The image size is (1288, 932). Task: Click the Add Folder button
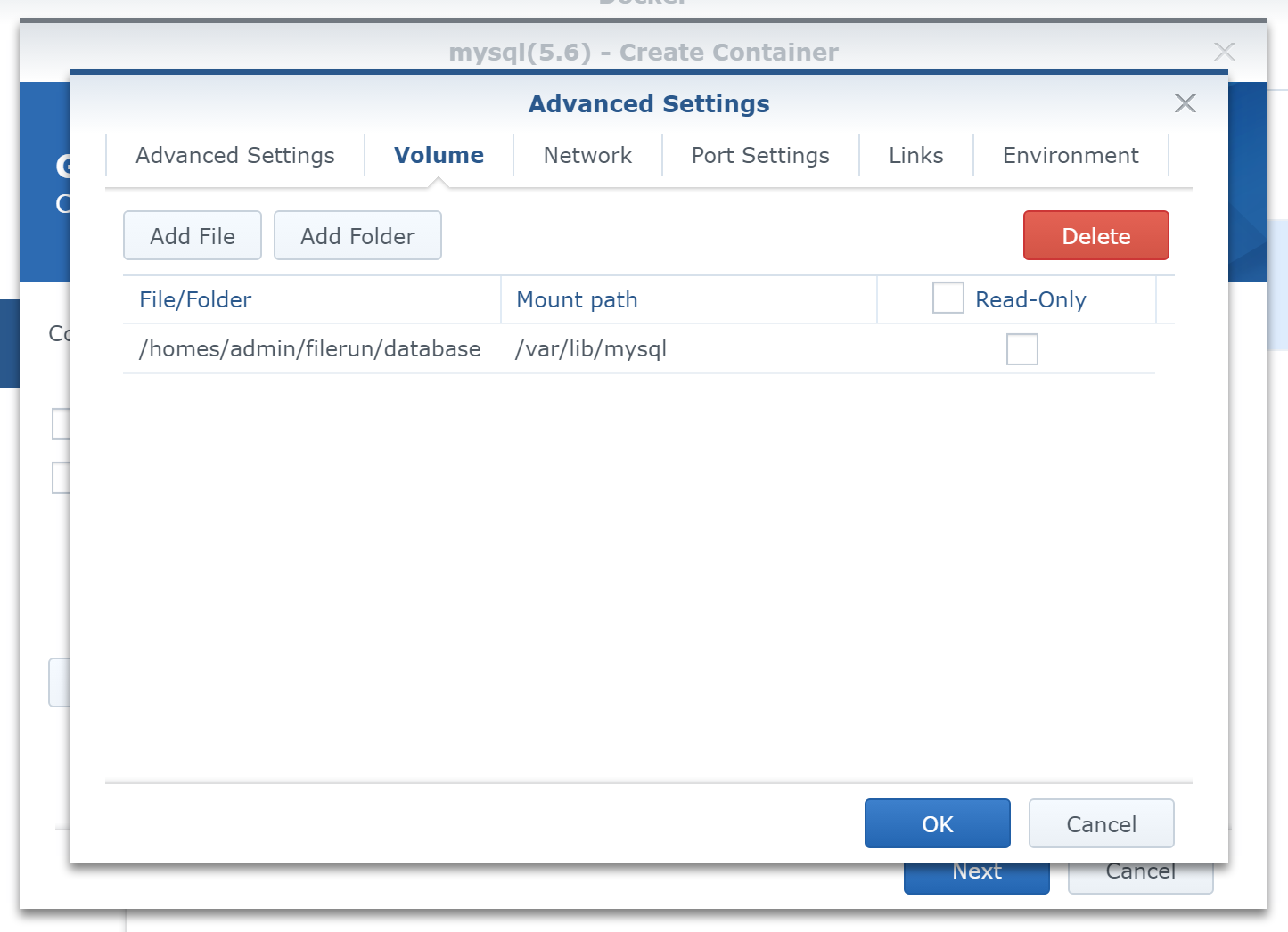[357, 236]
